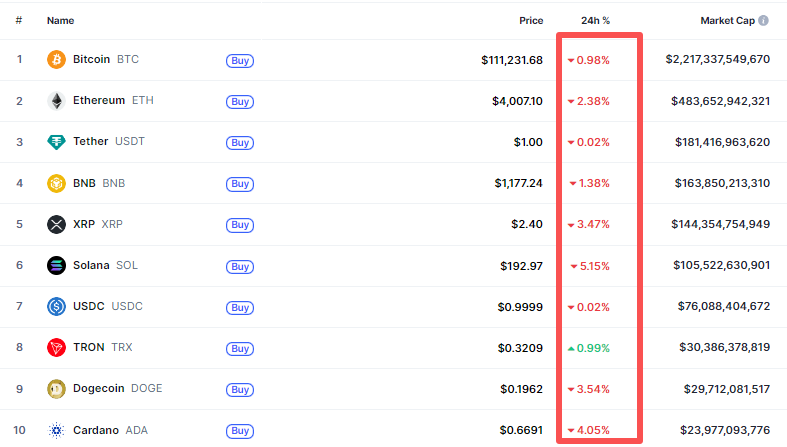Click the # rank column header
787x447 pixels.
(x=19, y=20)
